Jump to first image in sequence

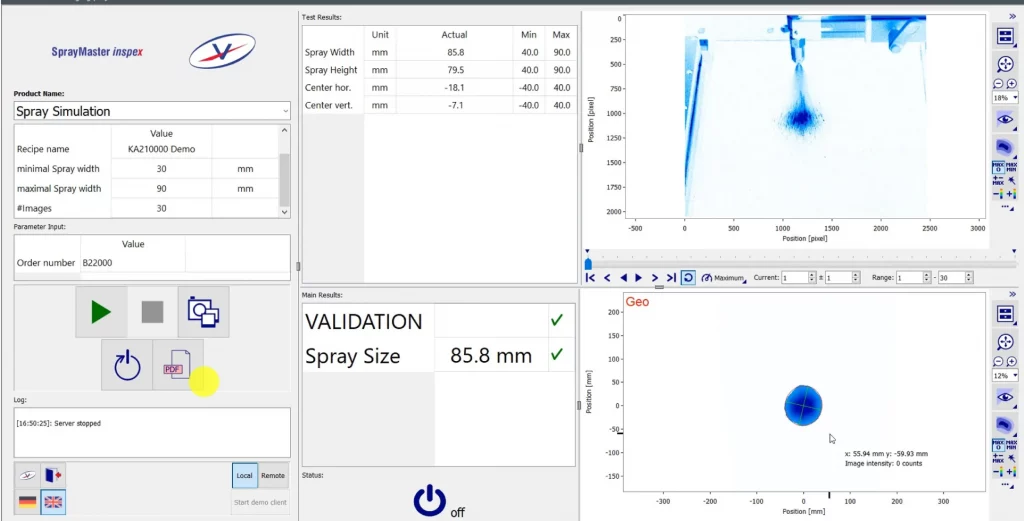pyautogui.click(x=591, y=278)
